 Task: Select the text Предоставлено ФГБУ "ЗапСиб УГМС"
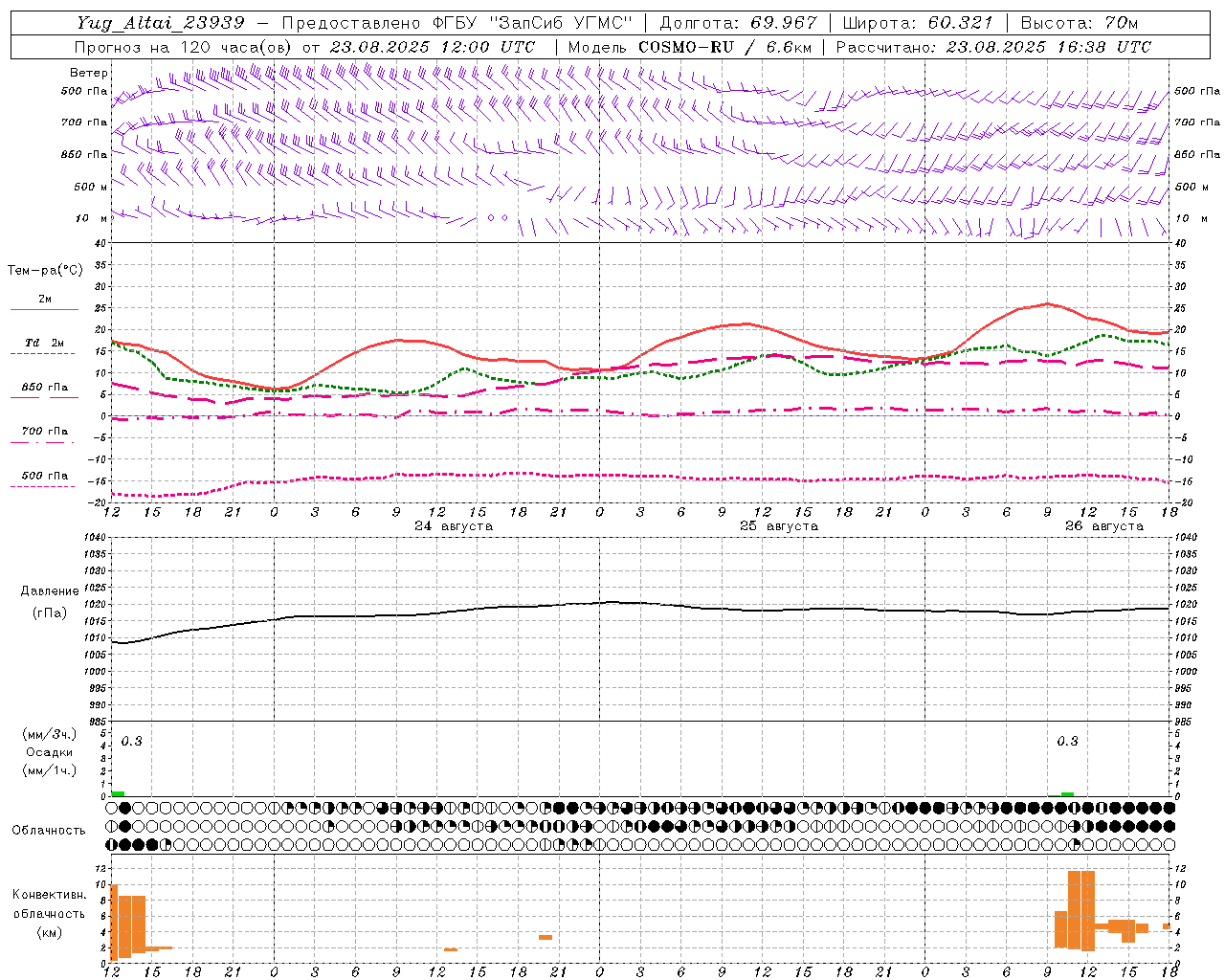457,23
